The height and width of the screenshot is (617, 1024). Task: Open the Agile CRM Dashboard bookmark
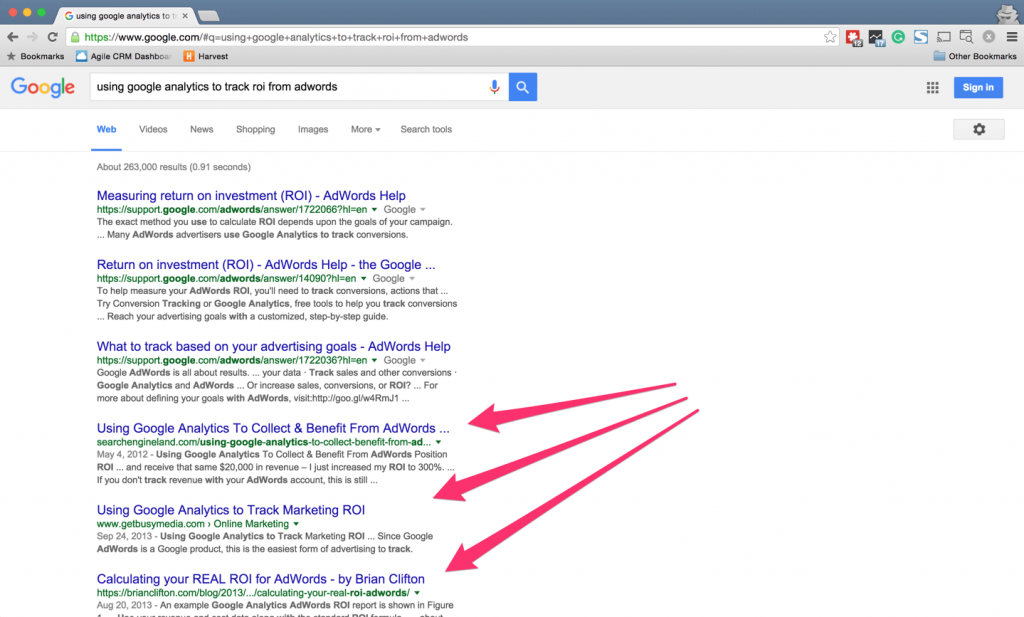123,56
